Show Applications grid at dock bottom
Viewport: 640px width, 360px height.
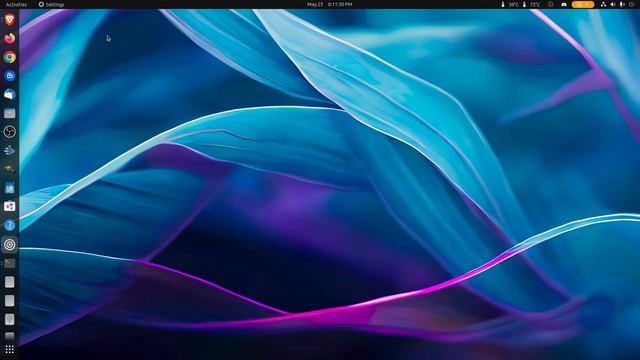(x=9, y=349)
